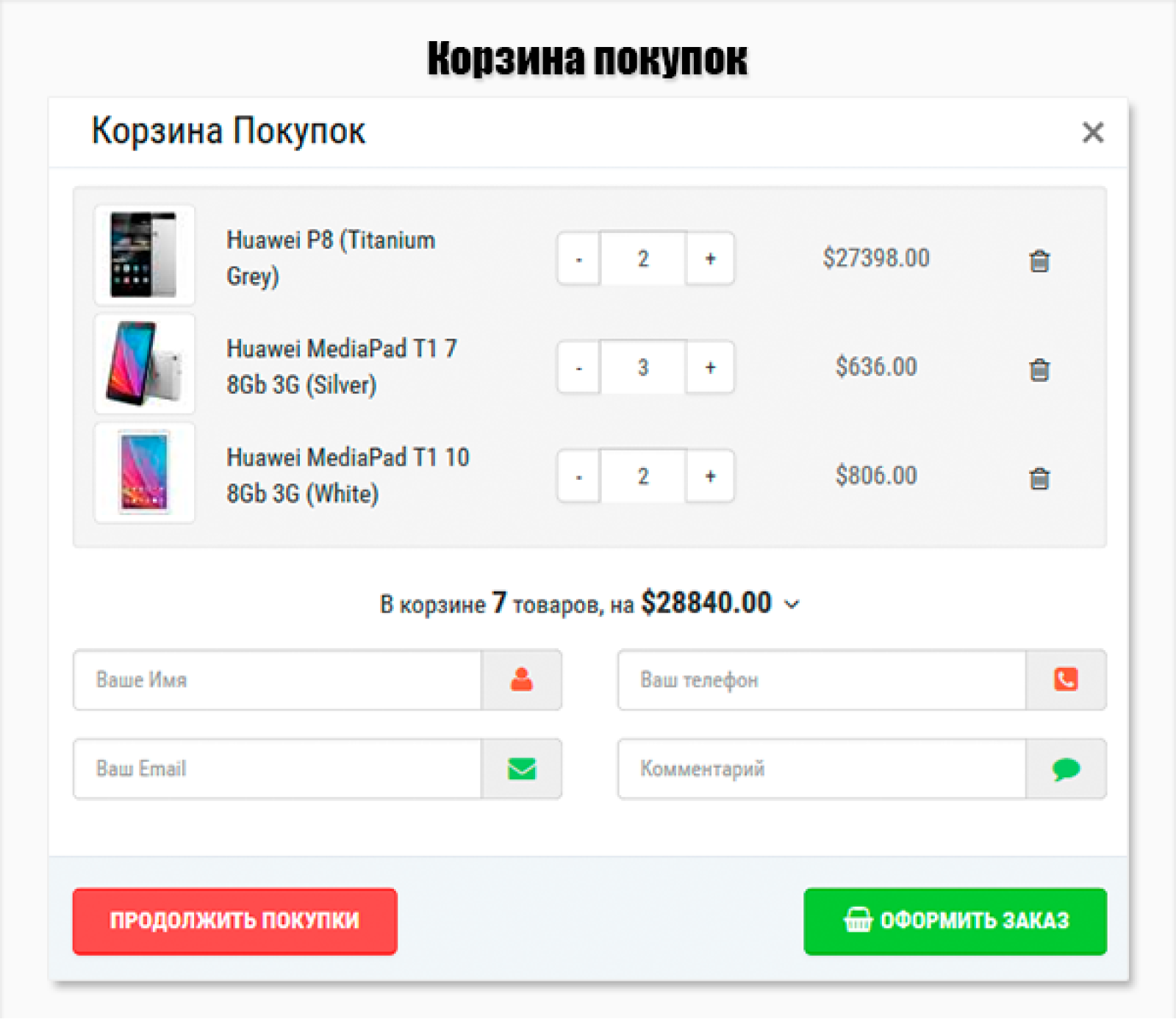Click the Ваш Email input field
Image resolution: width=1176 pixels, height=1019 pixels.
pos(278,768)
